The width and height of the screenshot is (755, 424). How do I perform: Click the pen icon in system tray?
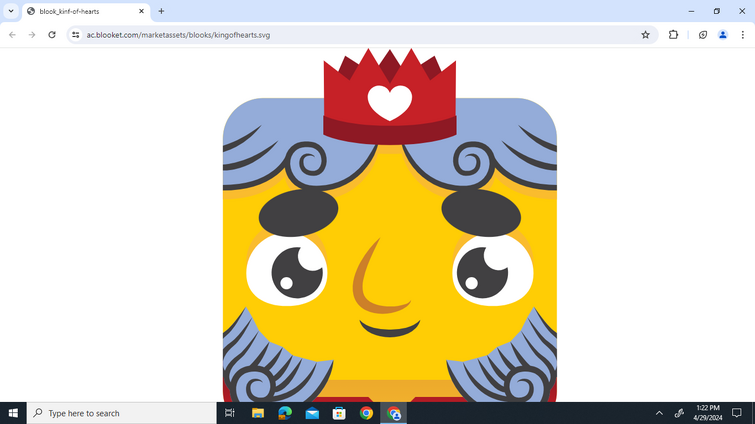tap(679, 413)
